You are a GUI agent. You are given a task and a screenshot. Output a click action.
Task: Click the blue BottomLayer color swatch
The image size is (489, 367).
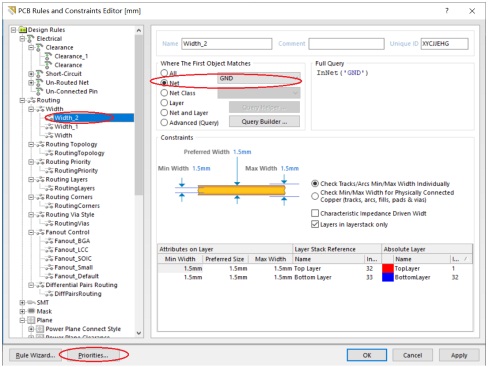pyautogui.click(x=388, y=277)
